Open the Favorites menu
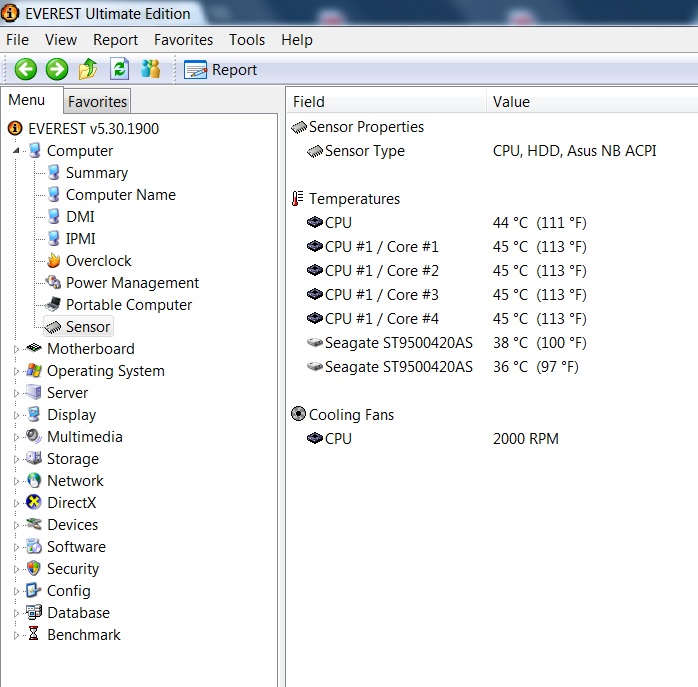This screenshot has height=687, width=698. coord(183,40)
